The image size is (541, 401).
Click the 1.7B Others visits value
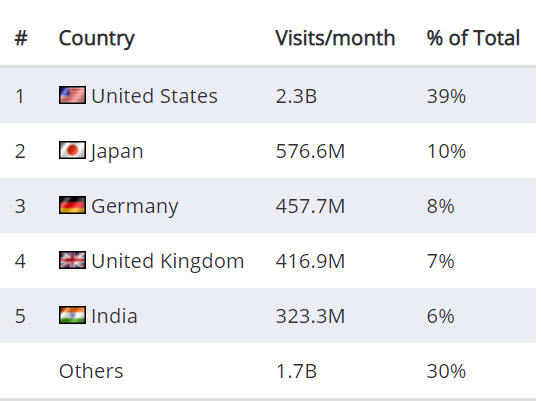[x=296, y=371]
